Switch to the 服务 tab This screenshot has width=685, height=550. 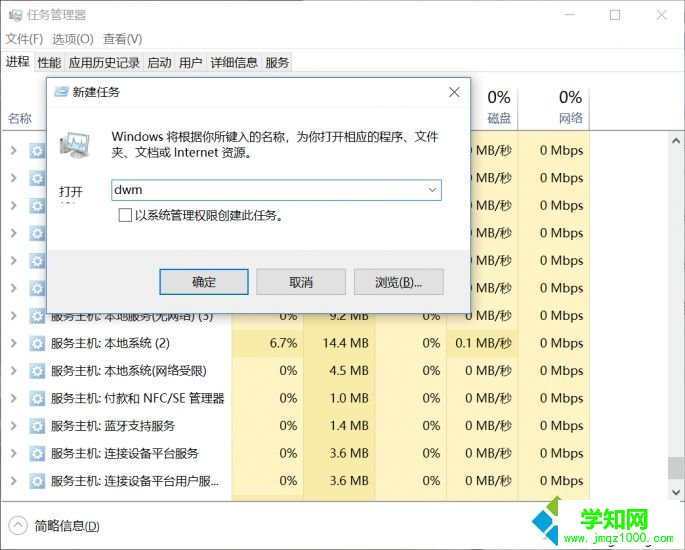click(277, 63)
